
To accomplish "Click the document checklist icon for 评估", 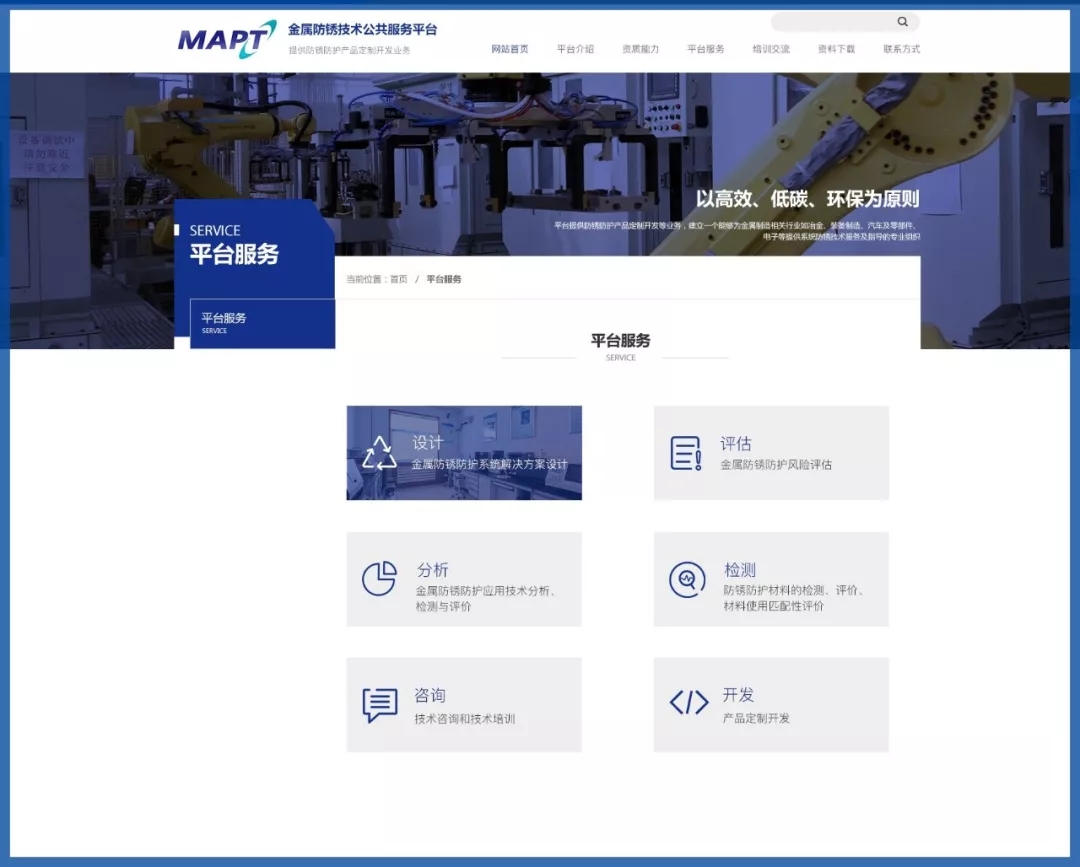I will point(686,453).
